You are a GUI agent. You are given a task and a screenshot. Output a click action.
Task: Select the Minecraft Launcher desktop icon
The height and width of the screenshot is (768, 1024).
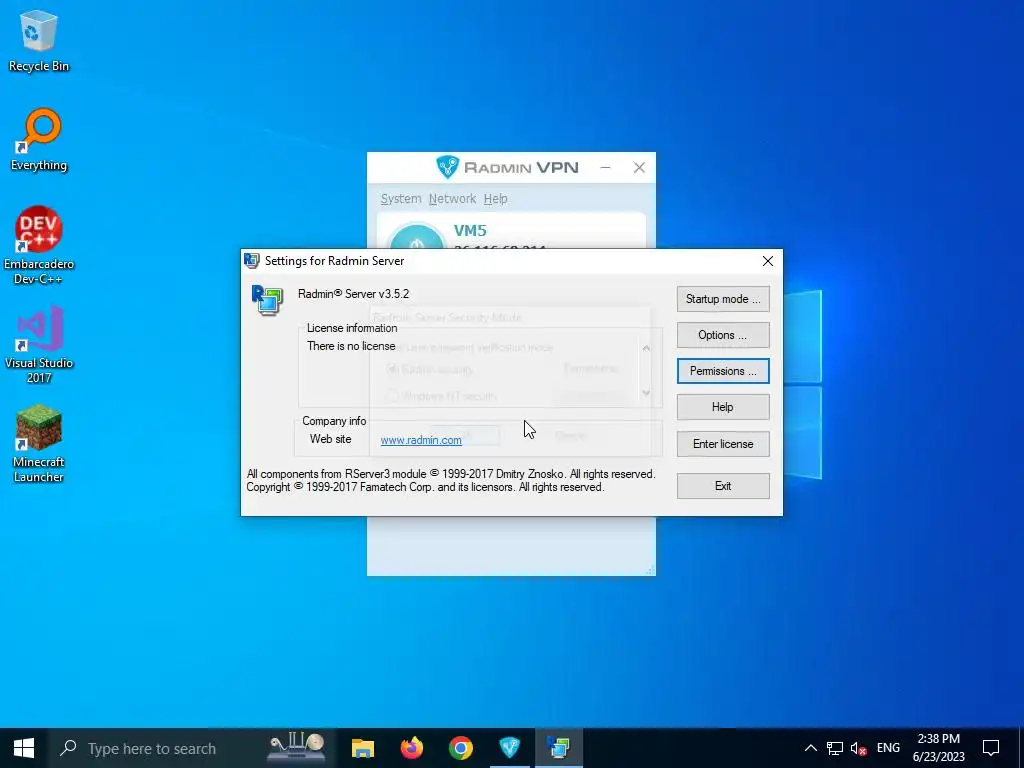click(x=39, y=443)
